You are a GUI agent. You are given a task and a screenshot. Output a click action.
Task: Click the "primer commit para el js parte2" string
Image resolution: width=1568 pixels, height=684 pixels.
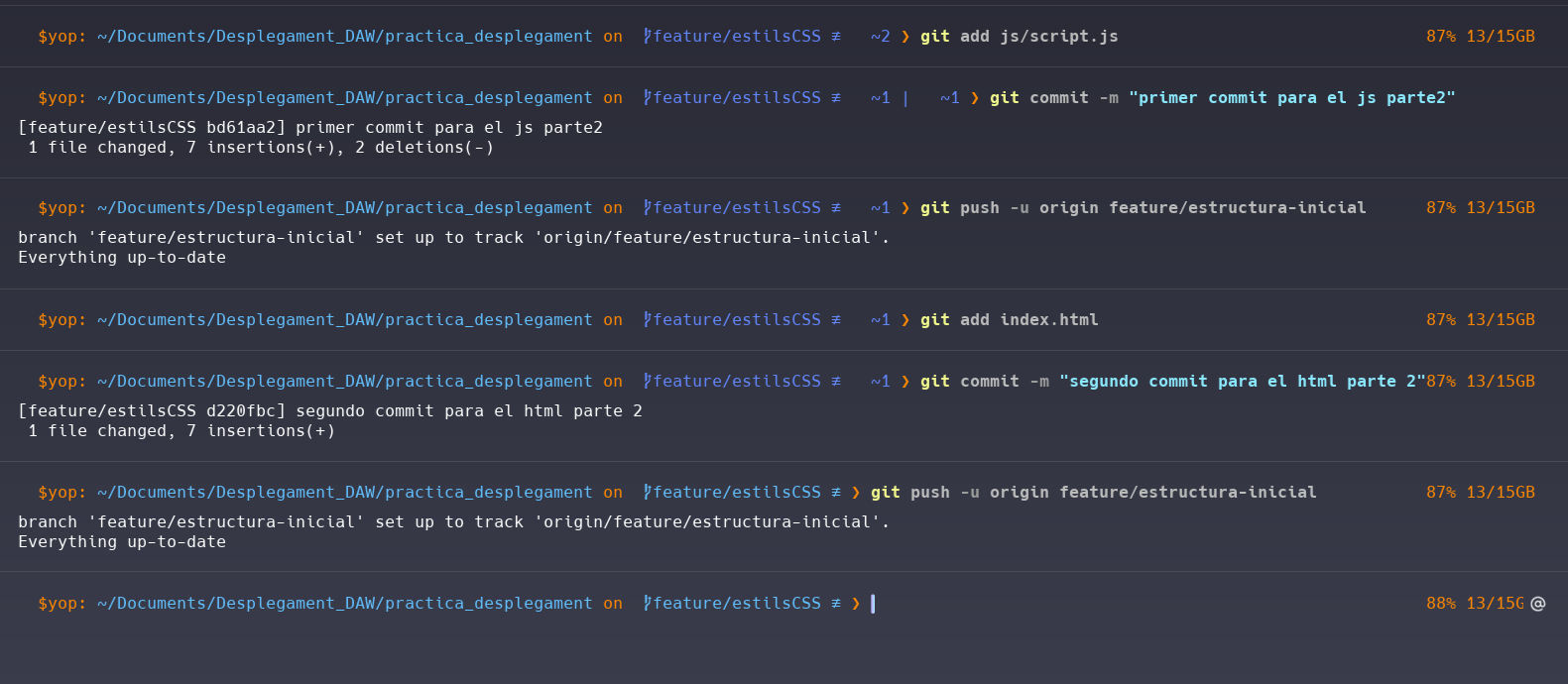(x=1291, y=98)
